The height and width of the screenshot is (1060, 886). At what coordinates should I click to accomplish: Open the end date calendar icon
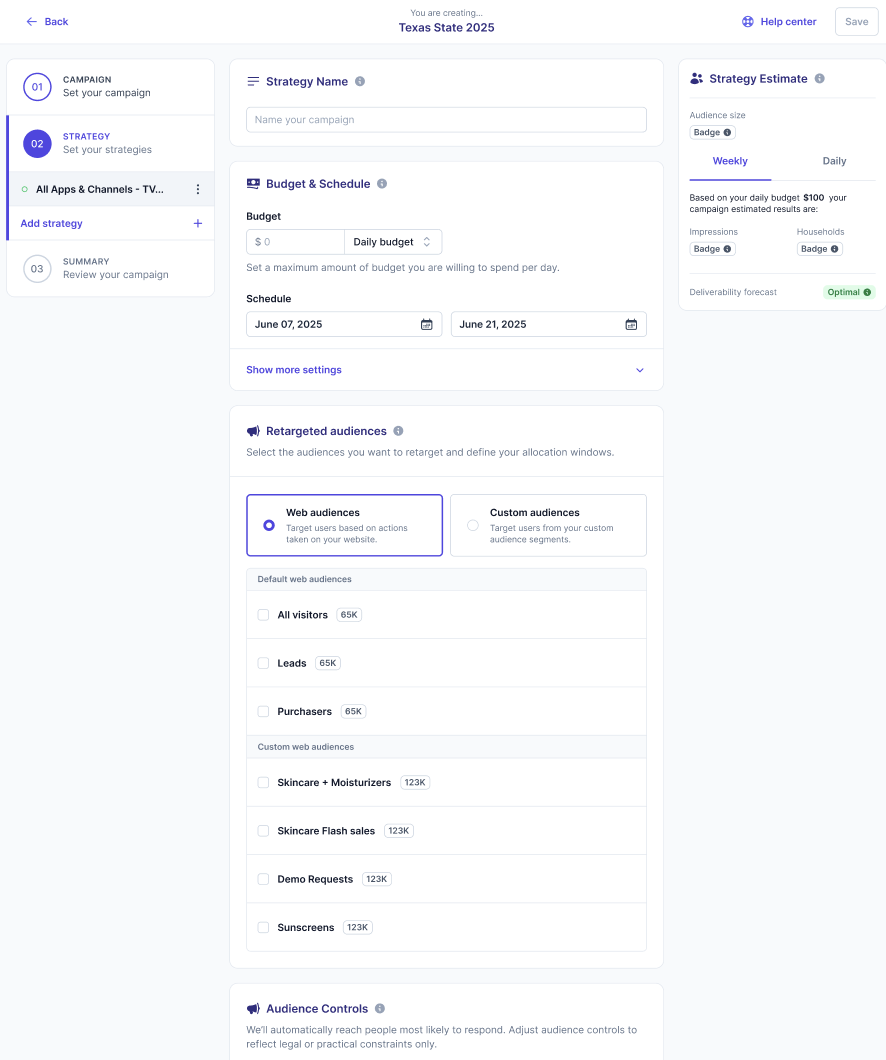[x=631, y=325]
